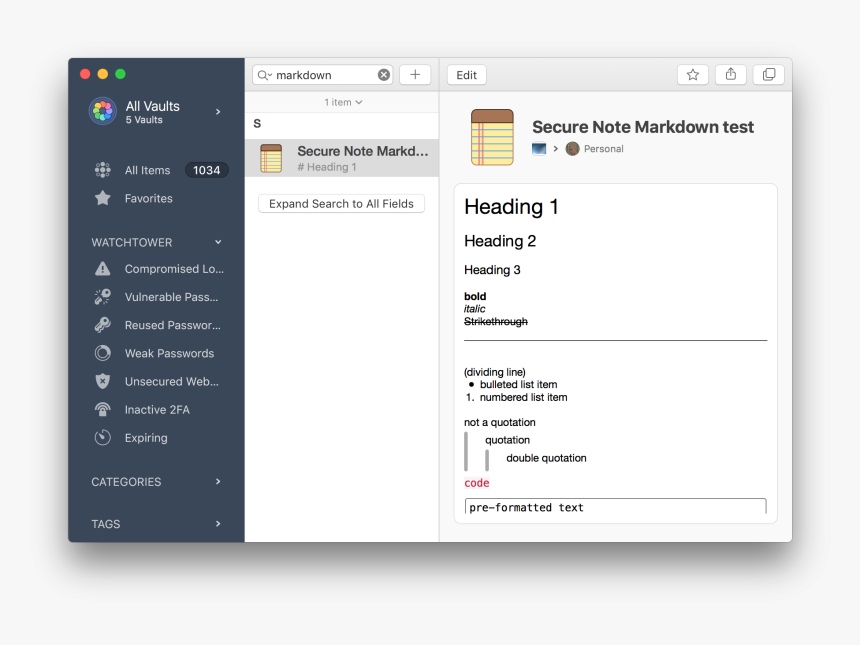Open the share sheet for this note
860x645 pixels.
point(730,74)
